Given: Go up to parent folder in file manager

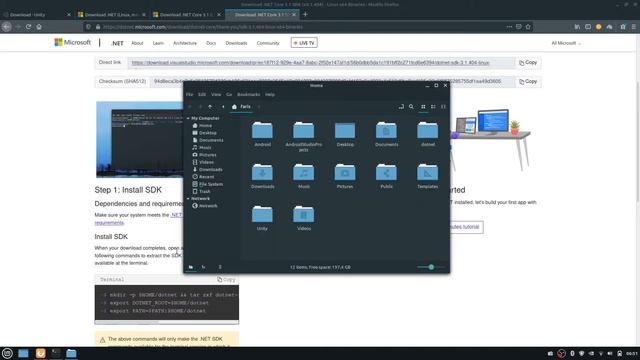Looking at the screenshot, I should point(210,107).
